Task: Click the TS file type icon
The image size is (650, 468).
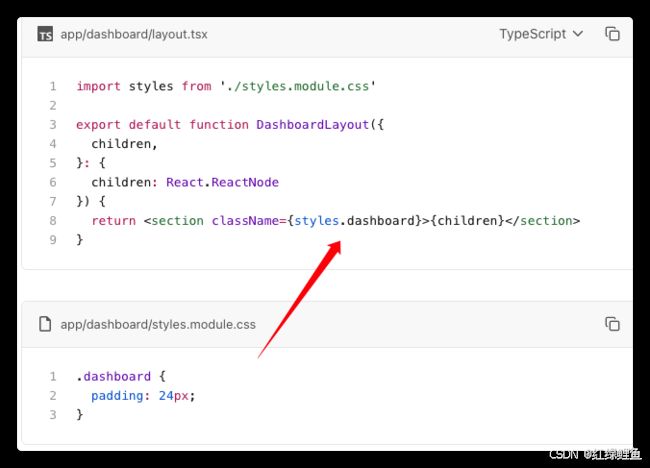Action: click(45, 34)
